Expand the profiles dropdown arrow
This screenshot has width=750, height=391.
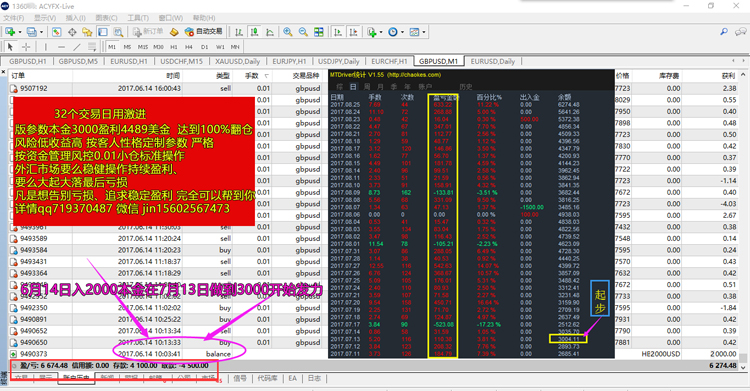42,32
